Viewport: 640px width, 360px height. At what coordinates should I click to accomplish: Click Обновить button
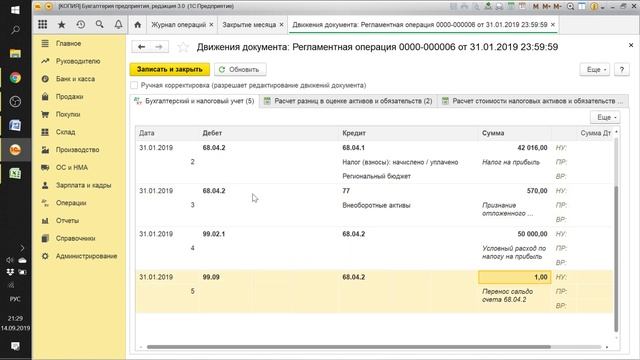[x=240, y=69]
